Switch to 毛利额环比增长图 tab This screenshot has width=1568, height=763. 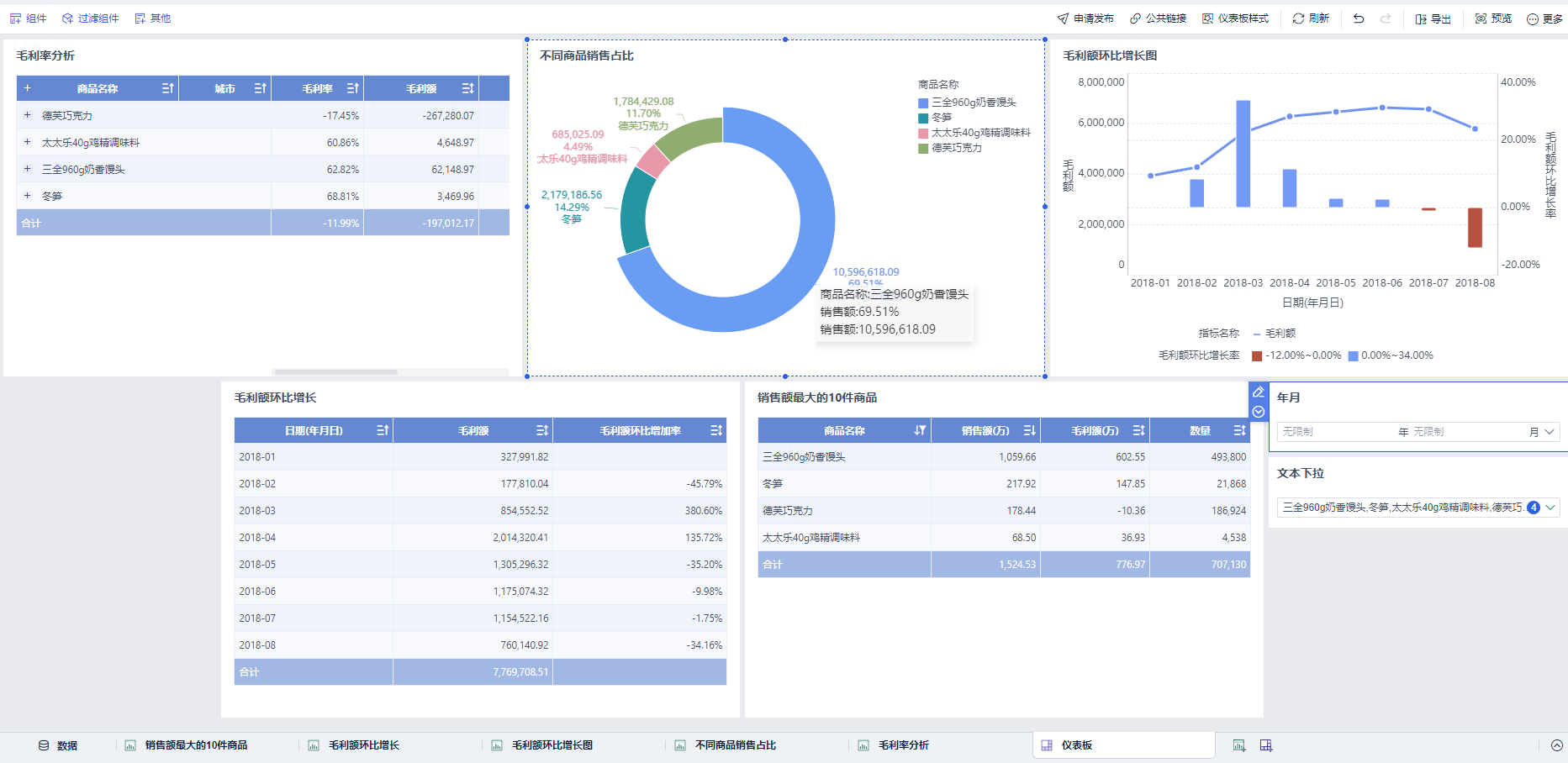tap(542, 745)
